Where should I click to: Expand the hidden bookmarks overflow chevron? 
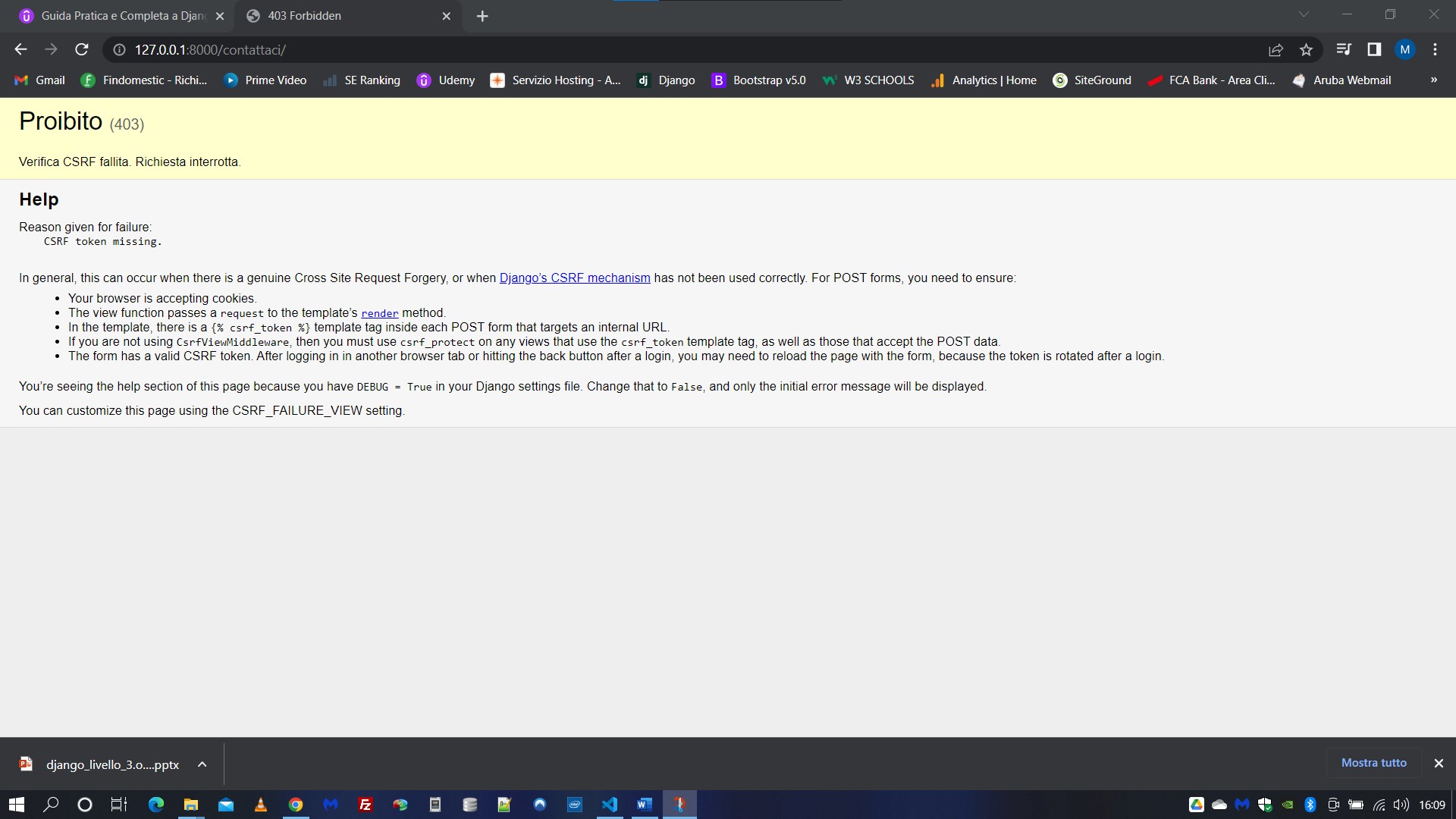(x=1433, y=80)
